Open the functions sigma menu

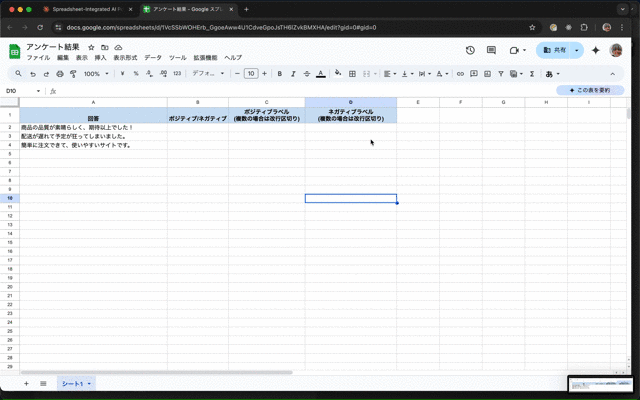532,74
